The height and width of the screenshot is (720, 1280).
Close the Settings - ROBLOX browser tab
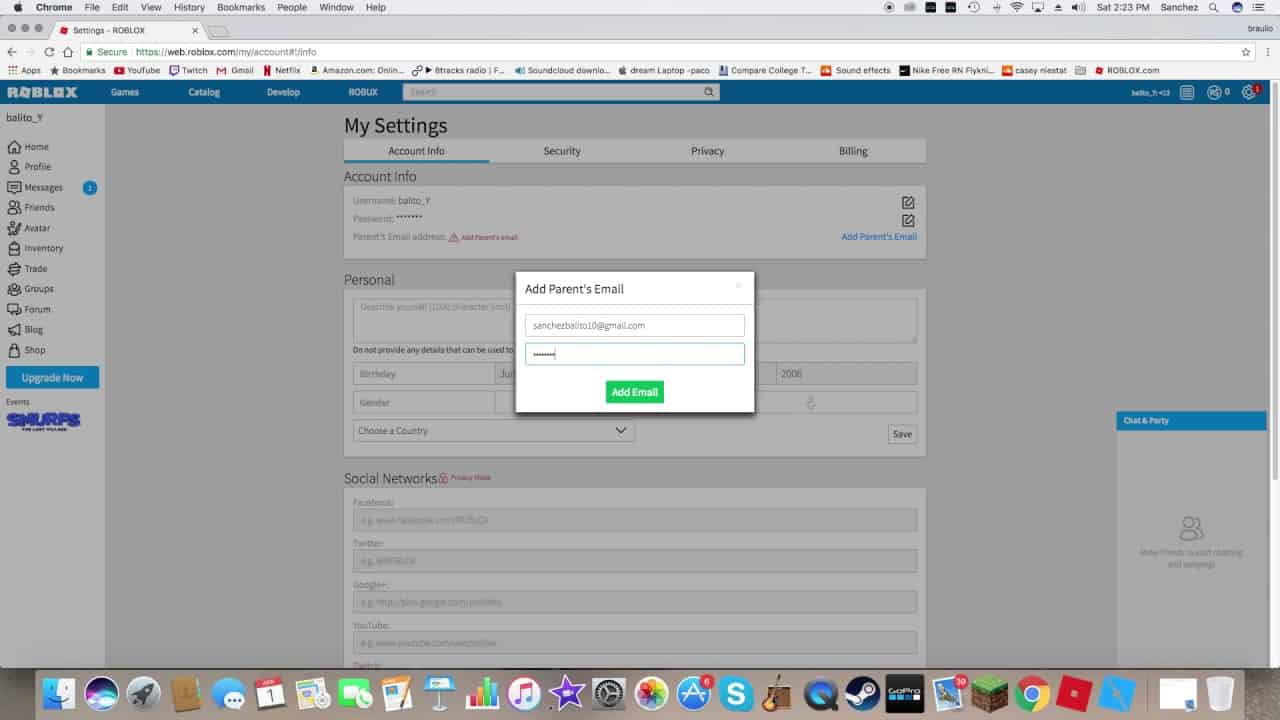(x=195, y=30)
